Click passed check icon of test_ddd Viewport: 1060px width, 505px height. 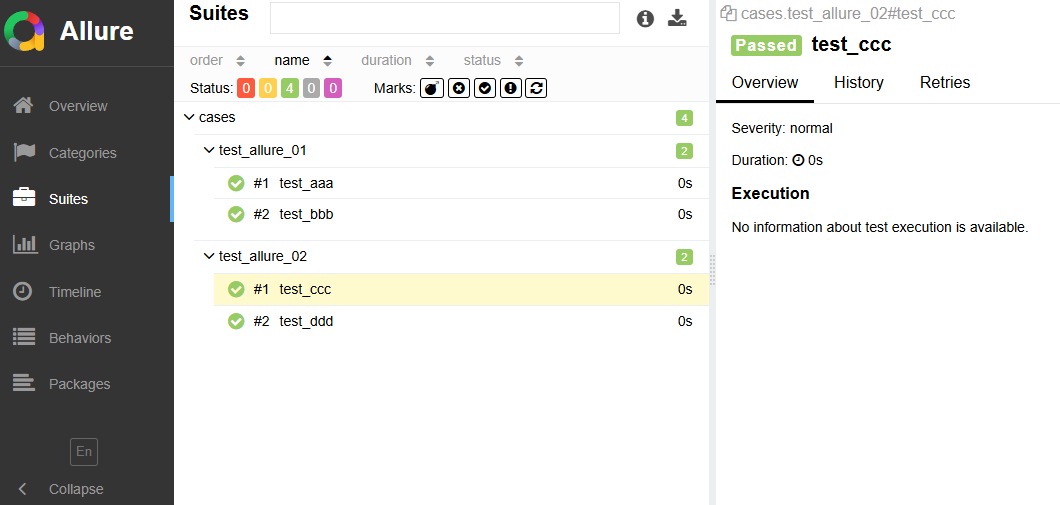[x=236, y=321]
